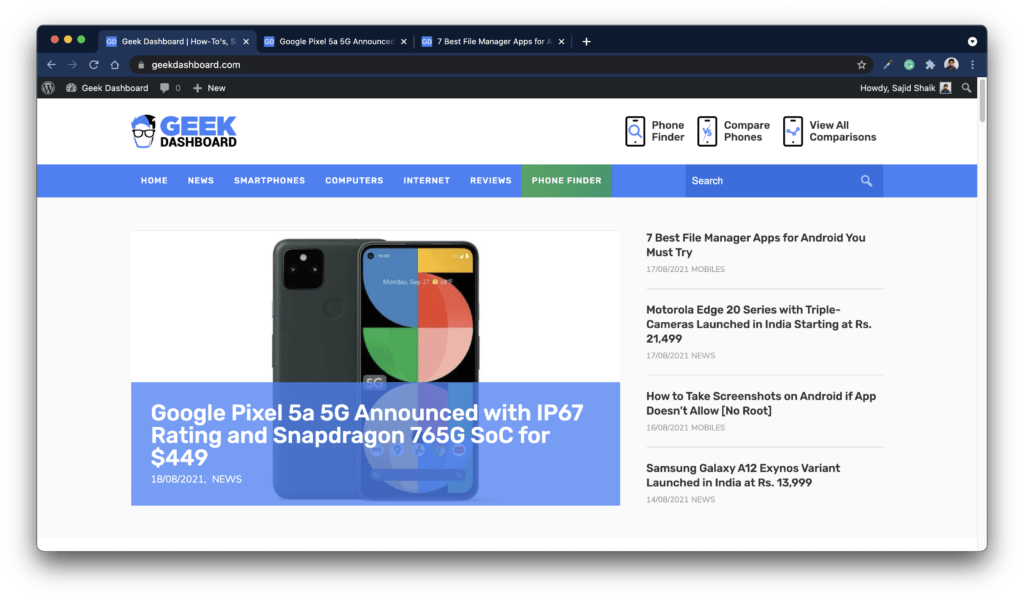Viewport: 1024px width, 600px height.
Task: Open a new browser tab with plus
Action: click(x=586, y=41)
